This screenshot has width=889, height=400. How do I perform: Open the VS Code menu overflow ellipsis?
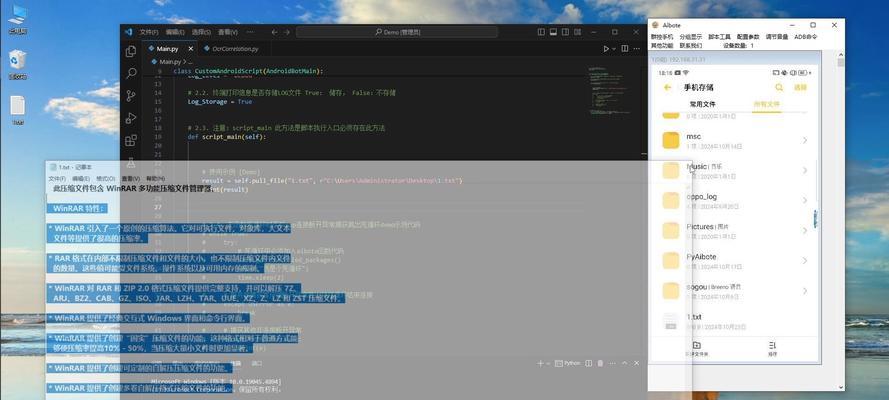click(251, 32)
